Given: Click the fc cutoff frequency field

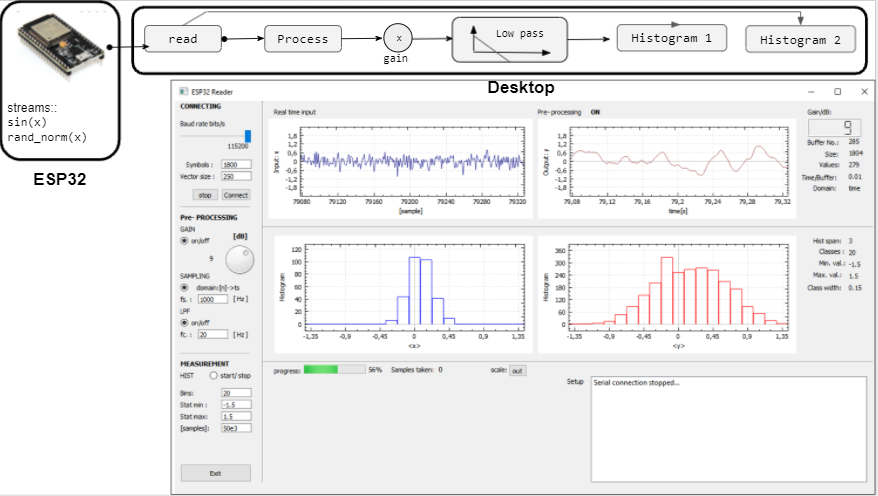Looking at the screenshot, I should pyautogui.click(x=213, y=334).
